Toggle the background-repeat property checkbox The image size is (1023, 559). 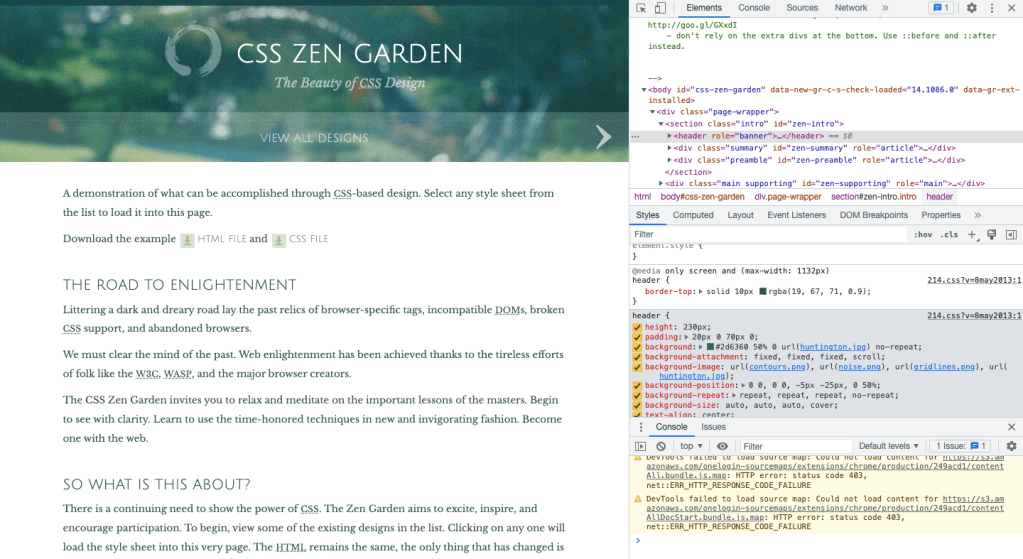tap(637, 395)
